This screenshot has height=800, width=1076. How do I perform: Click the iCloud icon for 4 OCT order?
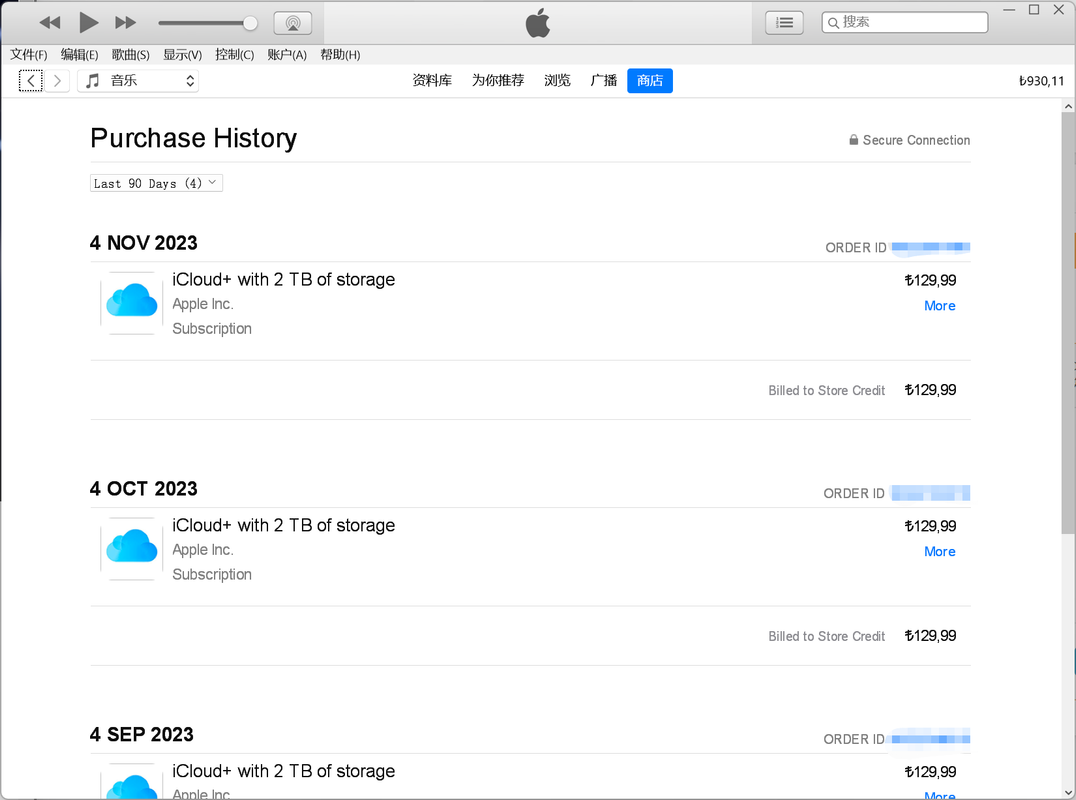(x=132, y=548)
